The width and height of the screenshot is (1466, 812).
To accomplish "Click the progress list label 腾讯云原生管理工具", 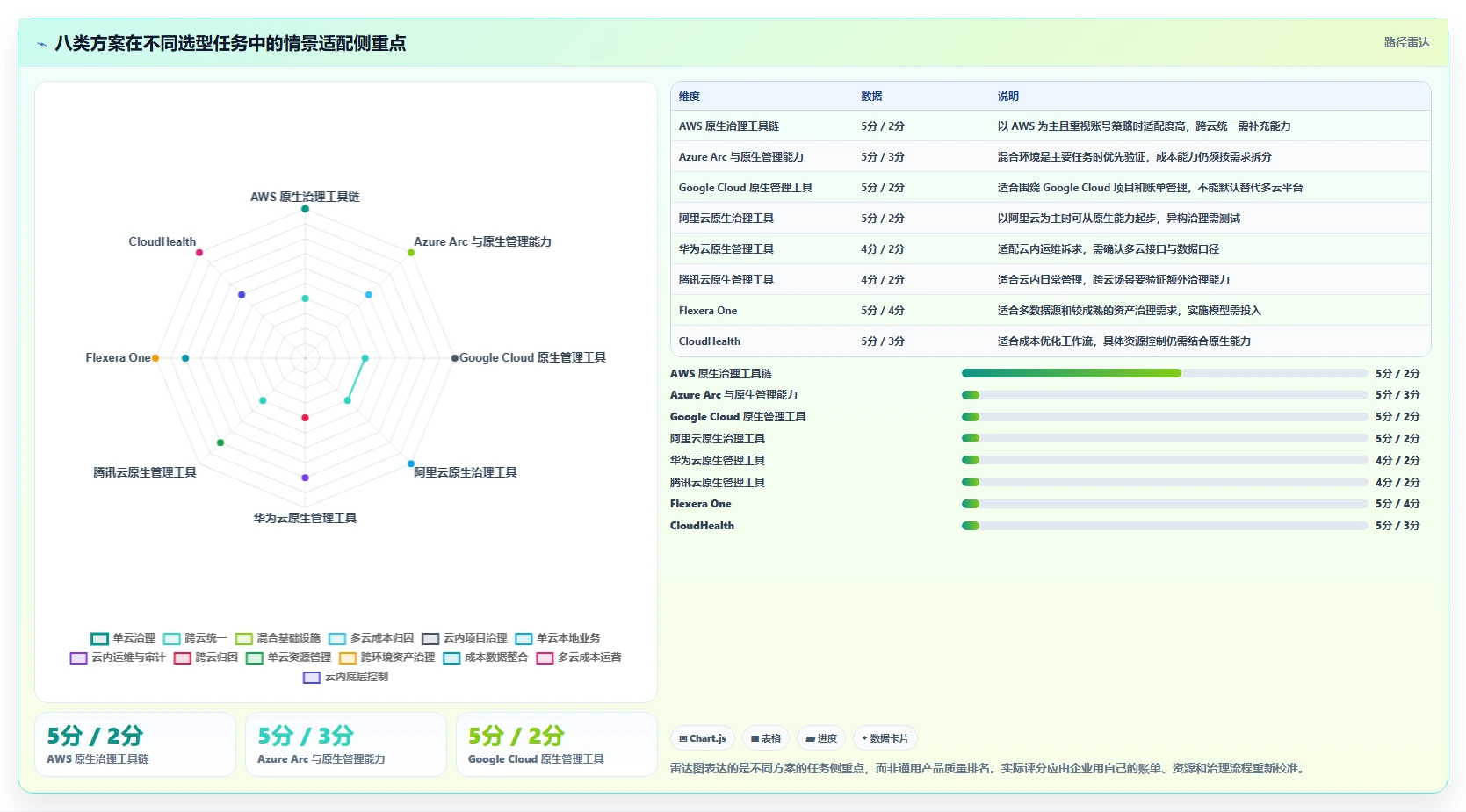I will pyautogui.click(x=718, y=483).
